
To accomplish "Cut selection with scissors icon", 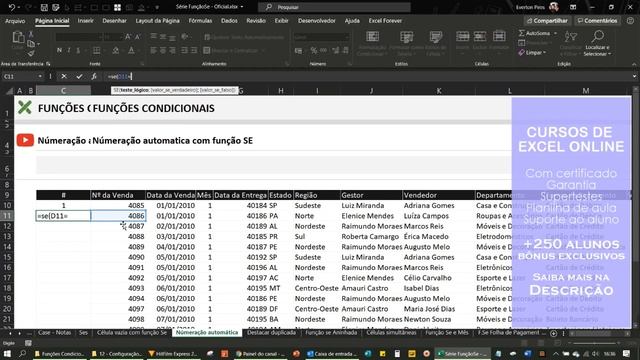I will [x=31, y=34].
